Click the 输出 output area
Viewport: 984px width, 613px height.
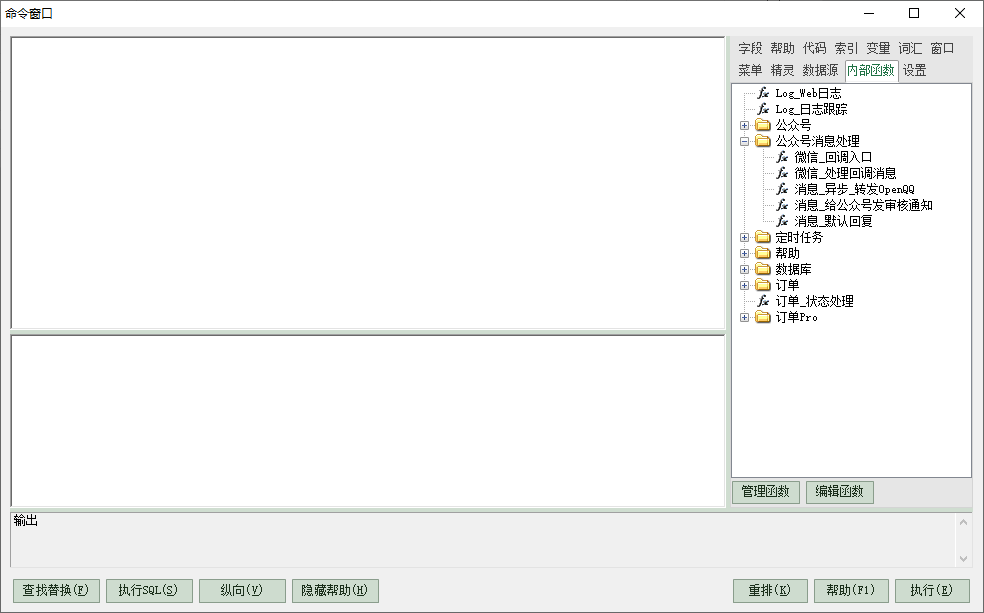tap(482, 540)
